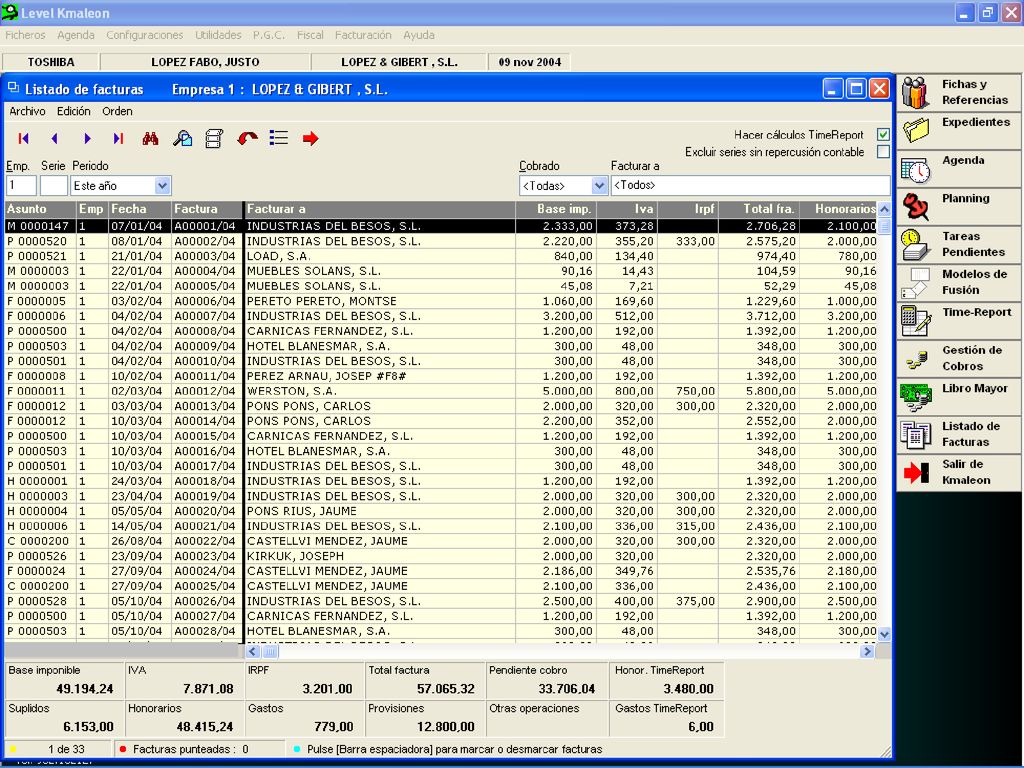
Task: Open Fichas y Referencias sidebar icon
Action: [x=916, y=93]
